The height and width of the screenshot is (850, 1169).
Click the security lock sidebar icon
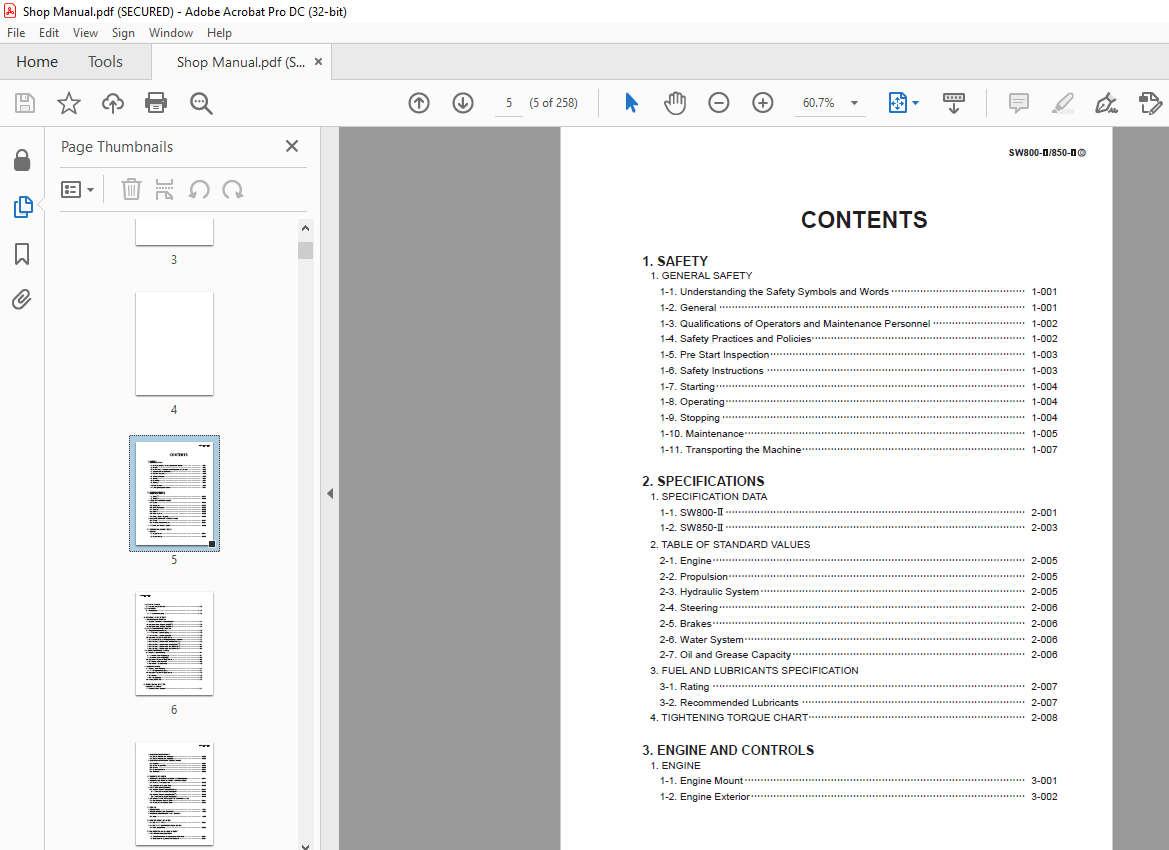click(x=22, y=160)
